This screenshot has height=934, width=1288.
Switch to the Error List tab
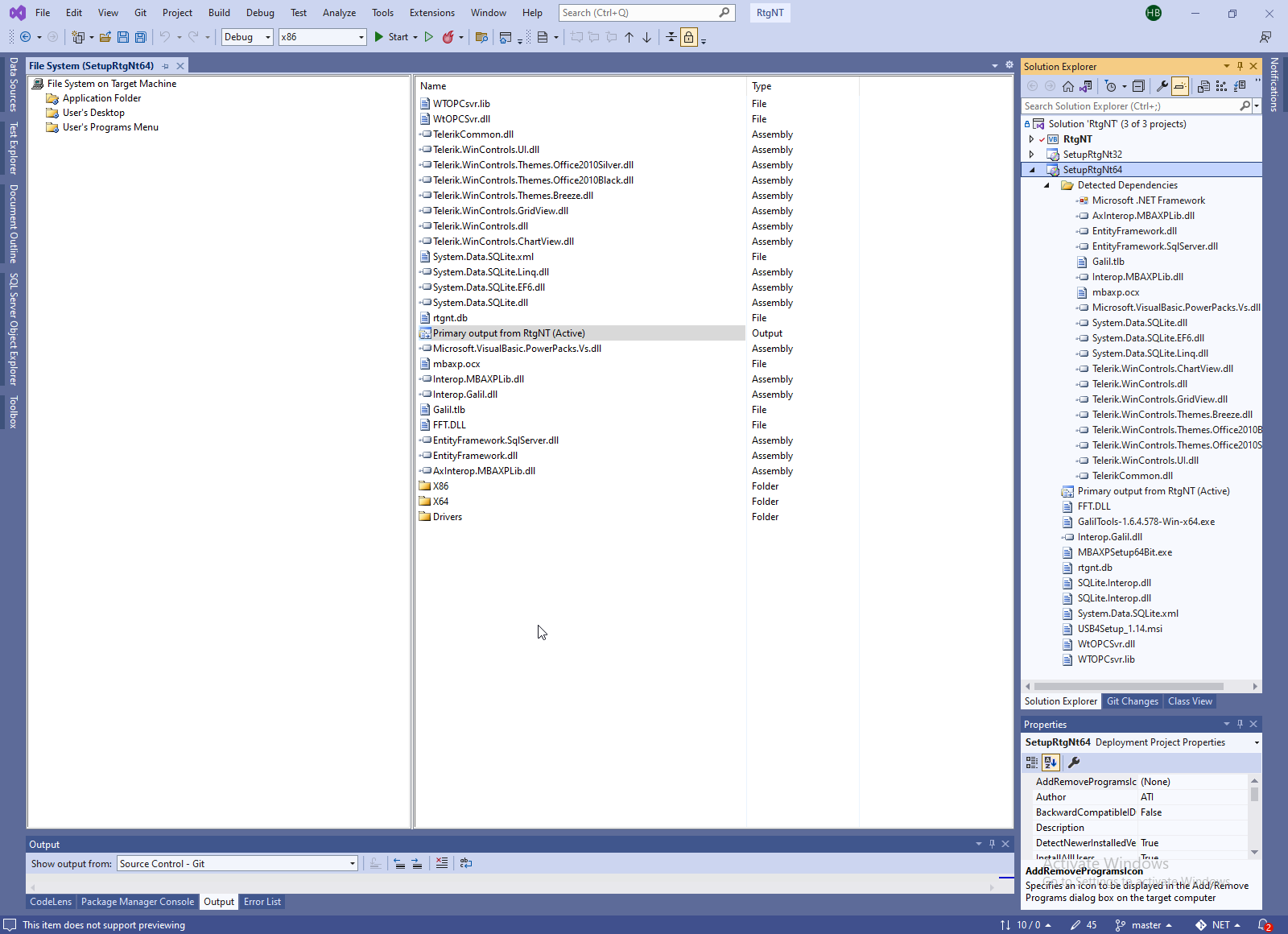(262, 902)
